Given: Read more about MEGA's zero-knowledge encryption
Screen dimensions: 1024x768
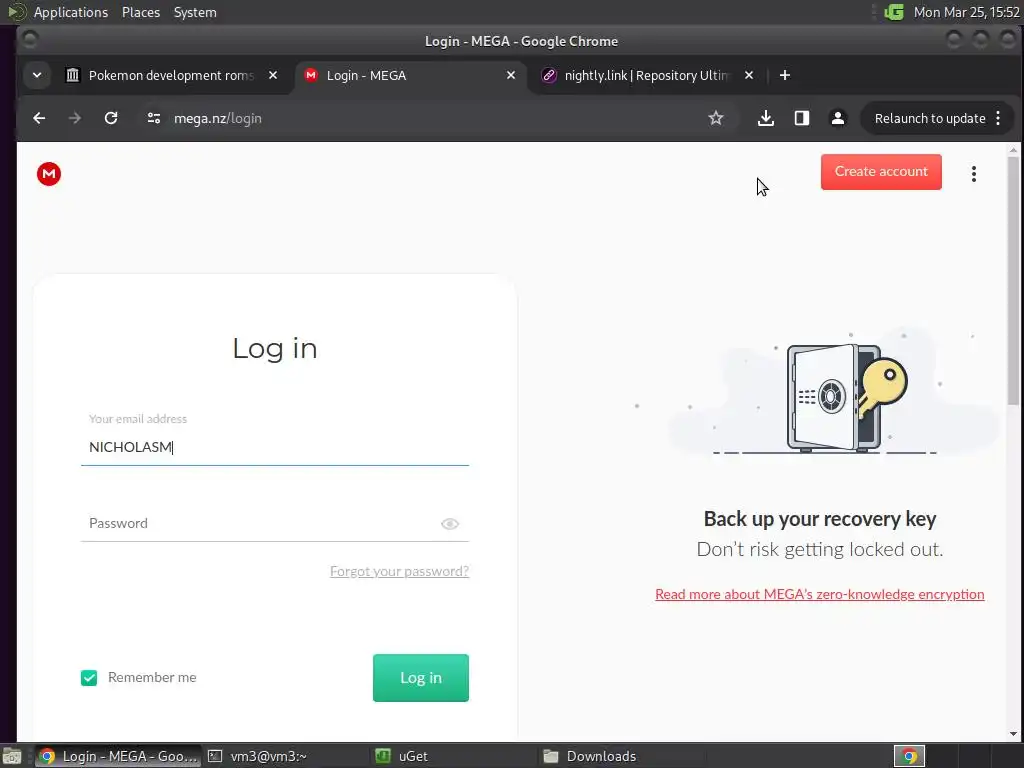Looking at the screenshot, I should click(820, 594).
